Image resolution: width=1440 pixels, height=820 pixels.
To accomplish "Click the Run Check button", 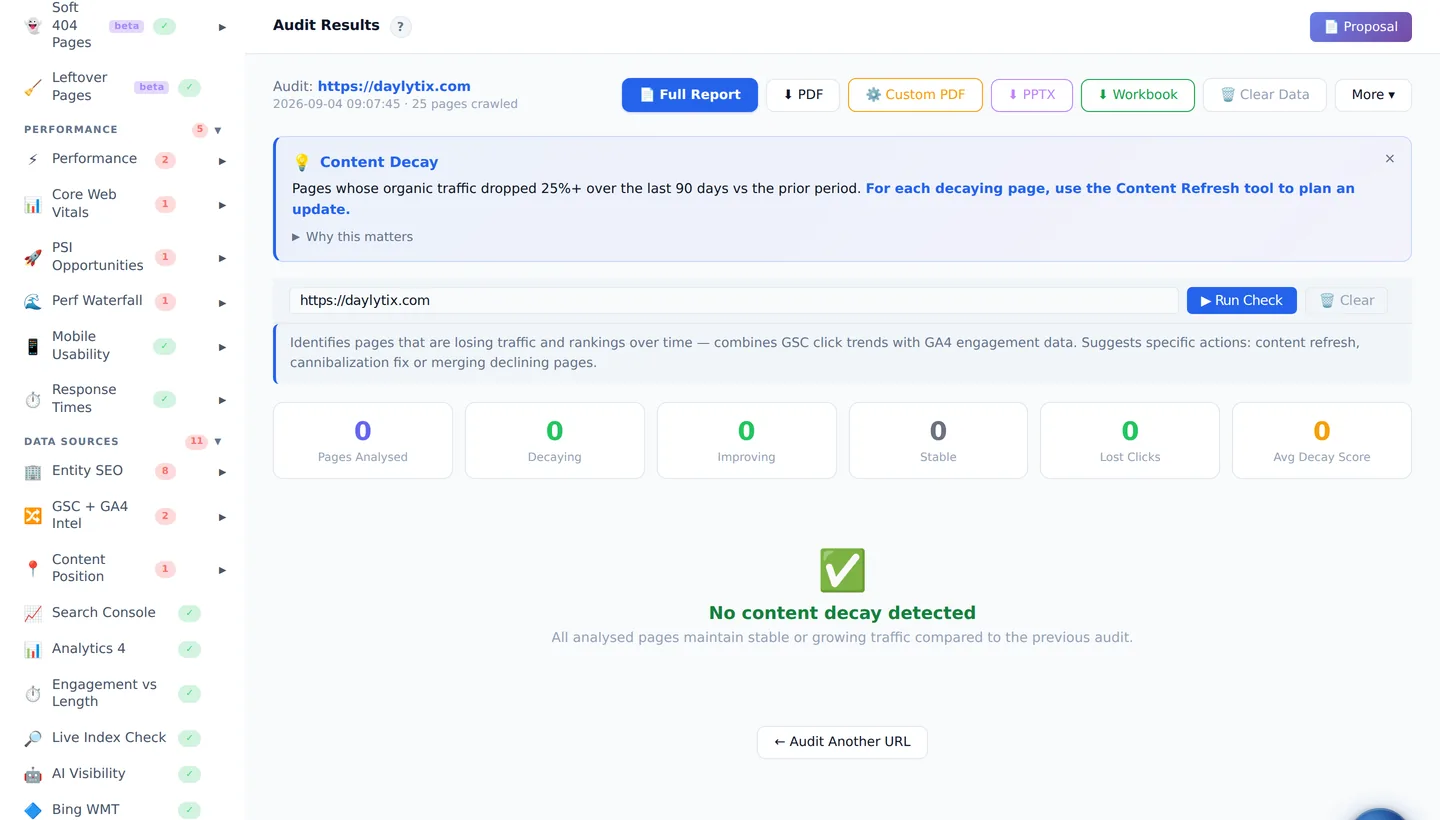I will 1242,301.
